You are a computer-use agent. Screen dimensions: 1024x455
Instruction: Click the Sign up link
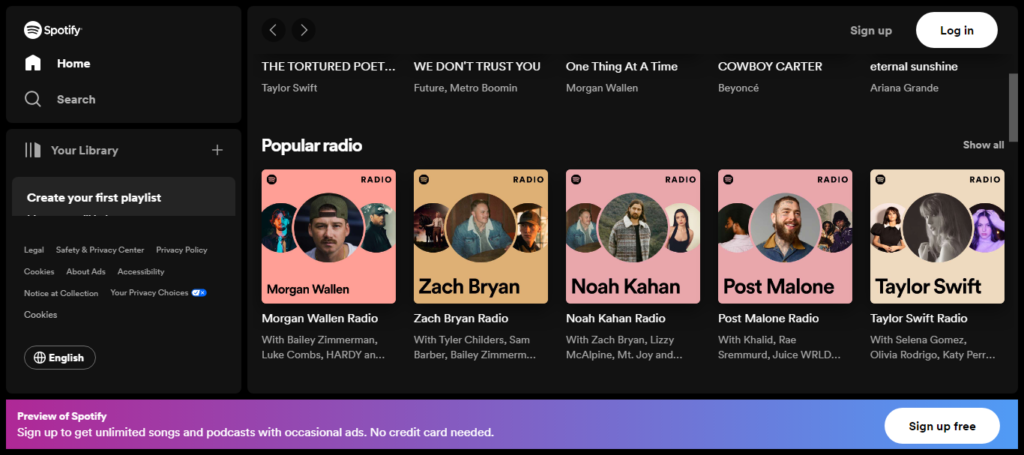pos(871,30)
